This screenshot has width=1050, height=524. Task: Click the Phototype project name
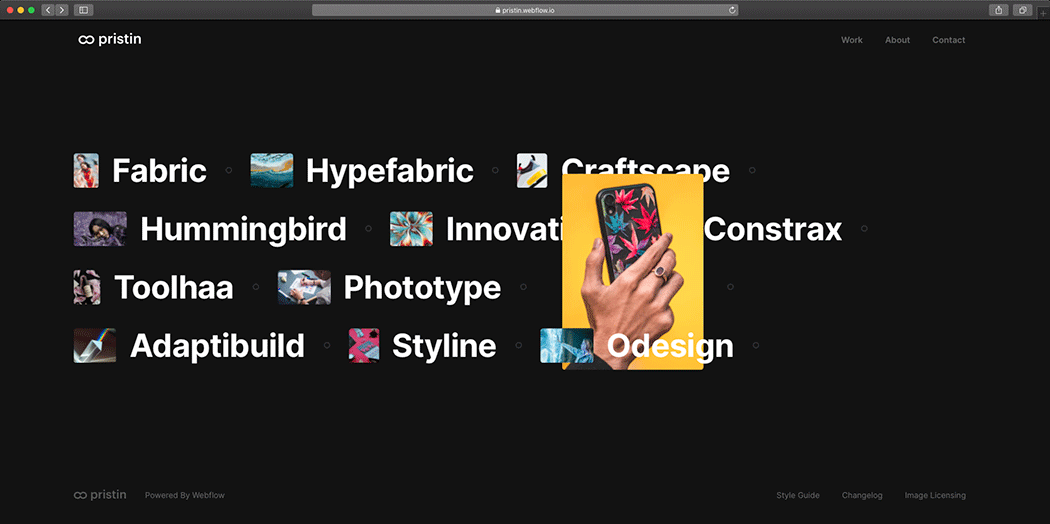pyautogui.click(x=422, y=288)
